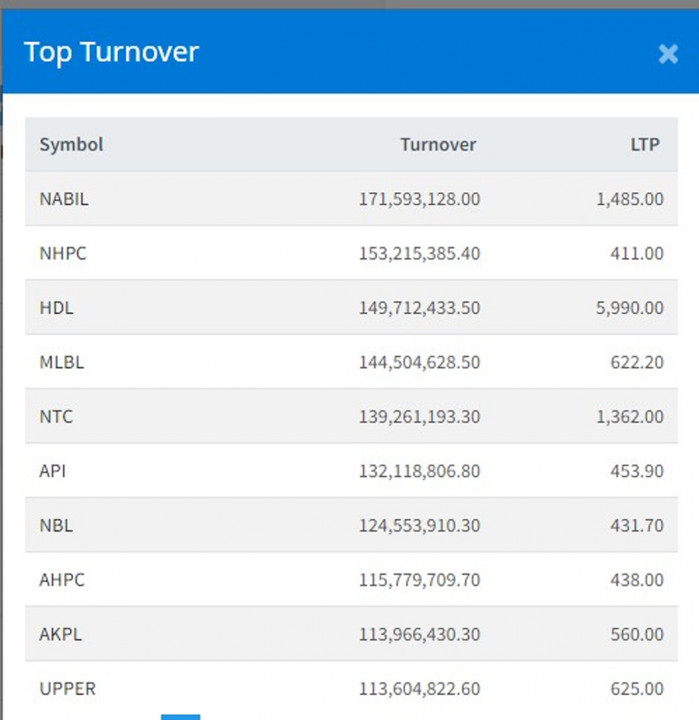Select UPPER's LTP value 625.00
This screenshot has height=720, width=699.
636,688
